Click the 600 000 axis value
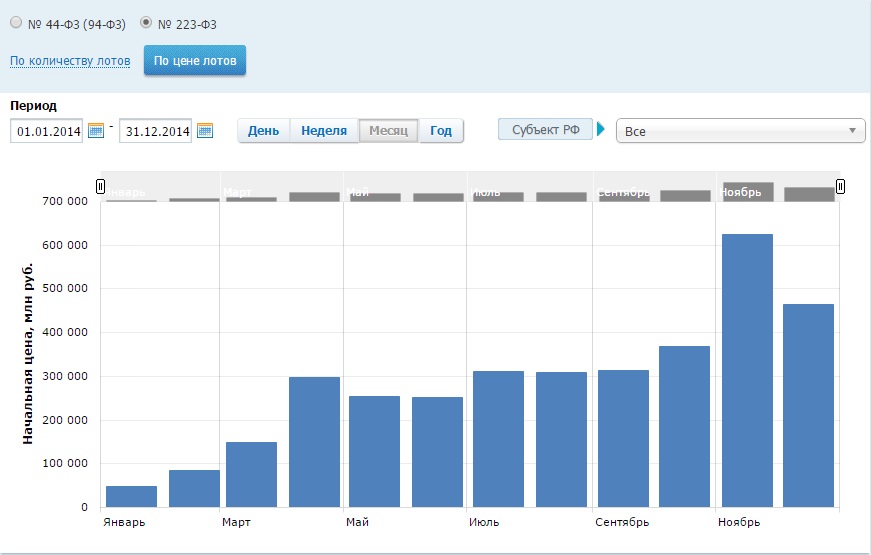Viewport: 871px width, 555px height. pos(65,245)
